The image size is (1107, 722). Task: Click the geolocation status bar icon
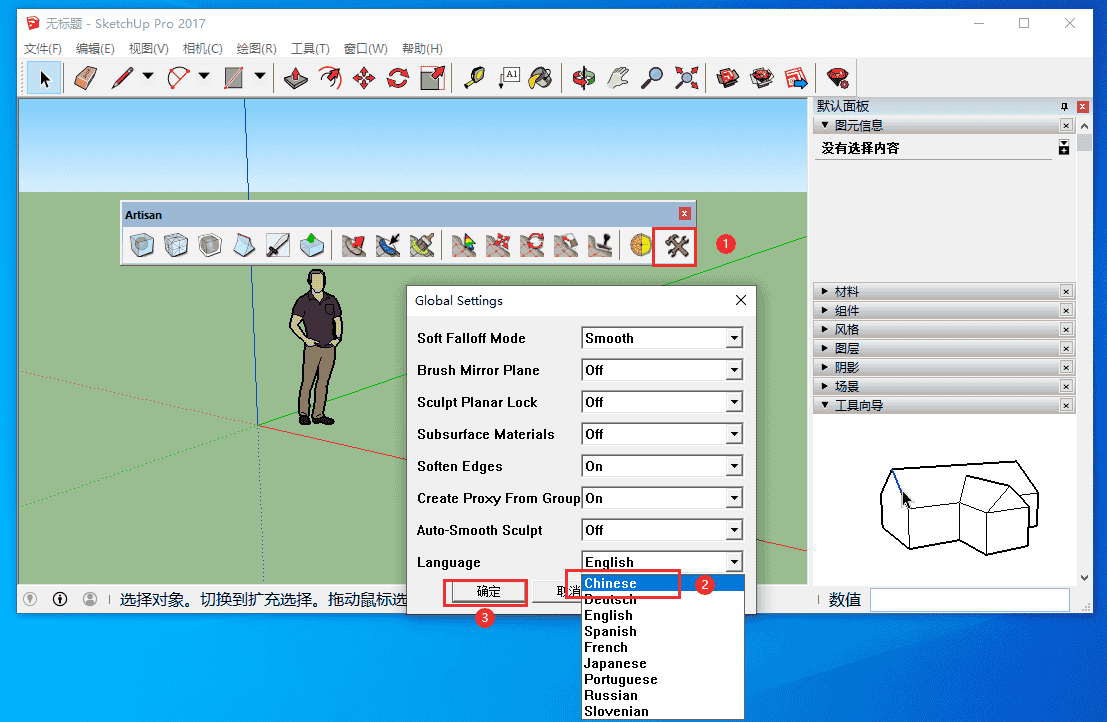click(30, 599)
